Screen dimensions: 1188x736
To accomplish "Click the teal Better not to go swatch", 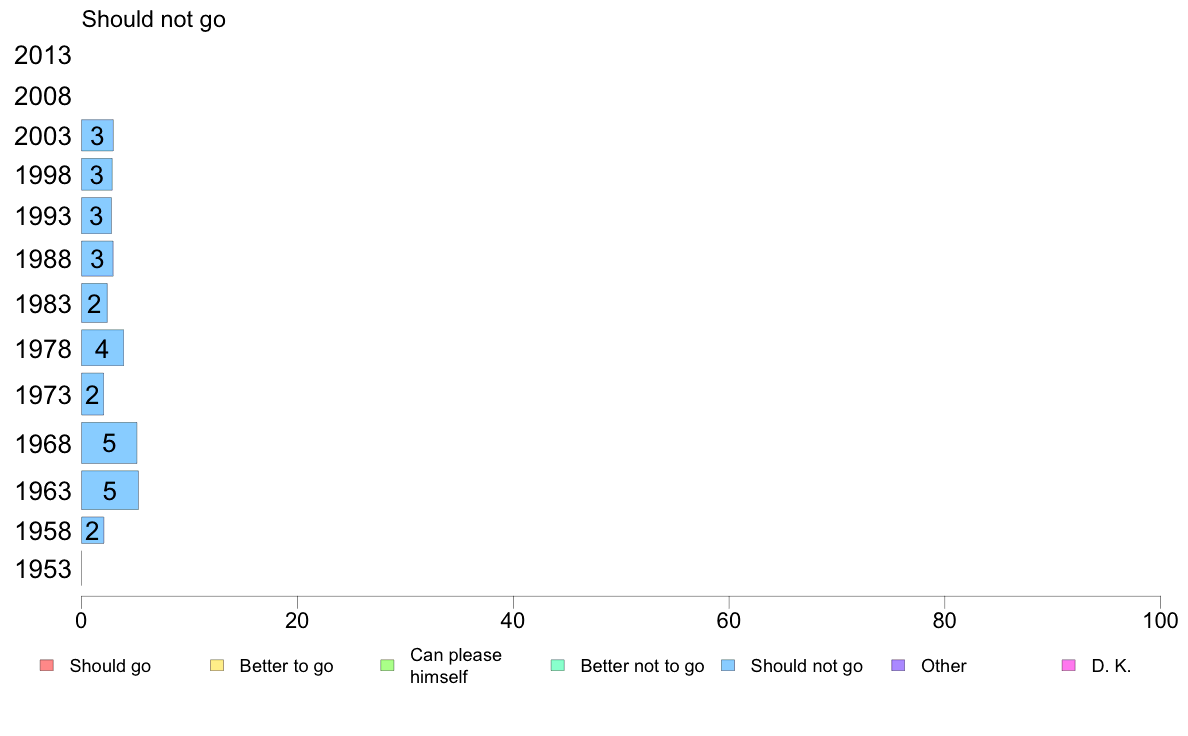I will [x=558, y=666].
